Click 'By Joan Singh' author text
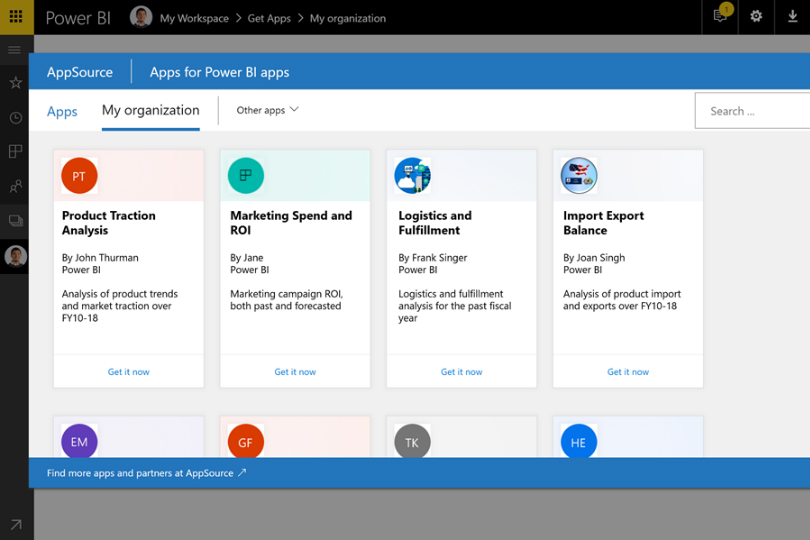The width and height of the screenshot is (810, 540). tap(594, 257)
